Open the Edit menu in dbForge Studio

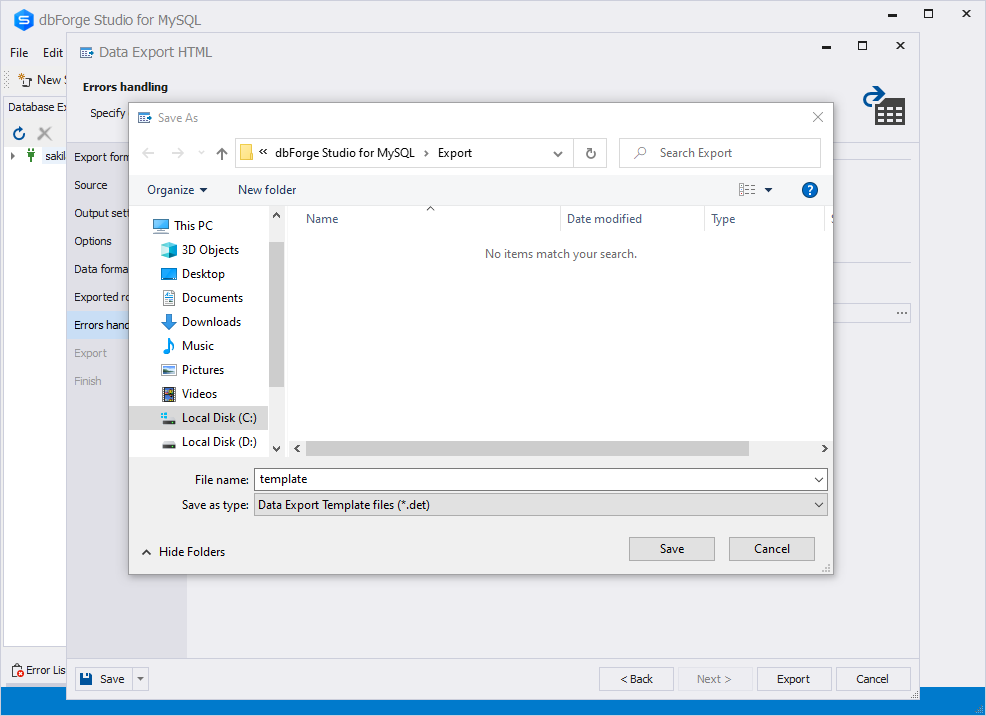[53, 53]
